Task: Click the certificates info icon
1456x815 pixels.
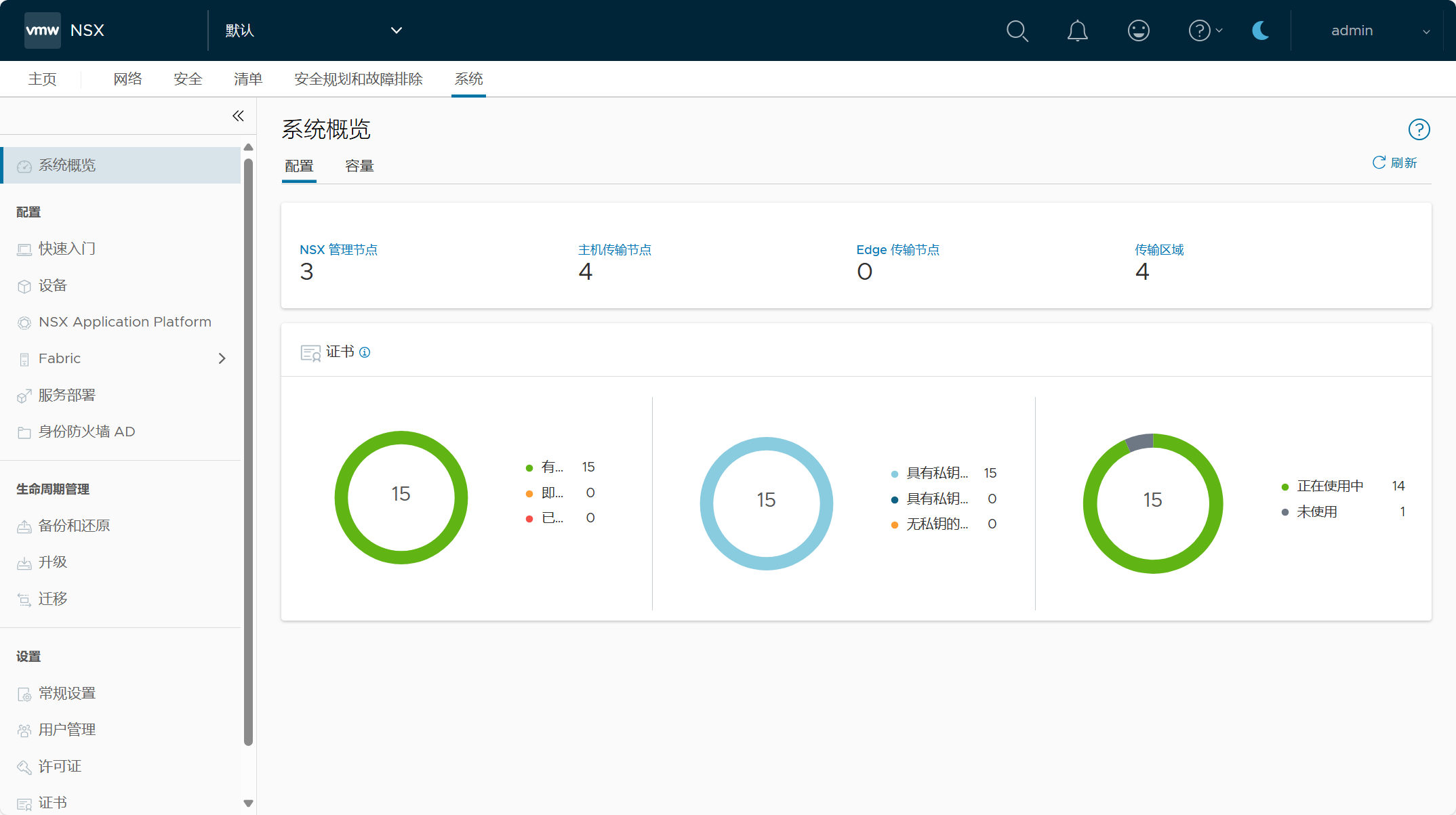Action: tap(365, 352)
